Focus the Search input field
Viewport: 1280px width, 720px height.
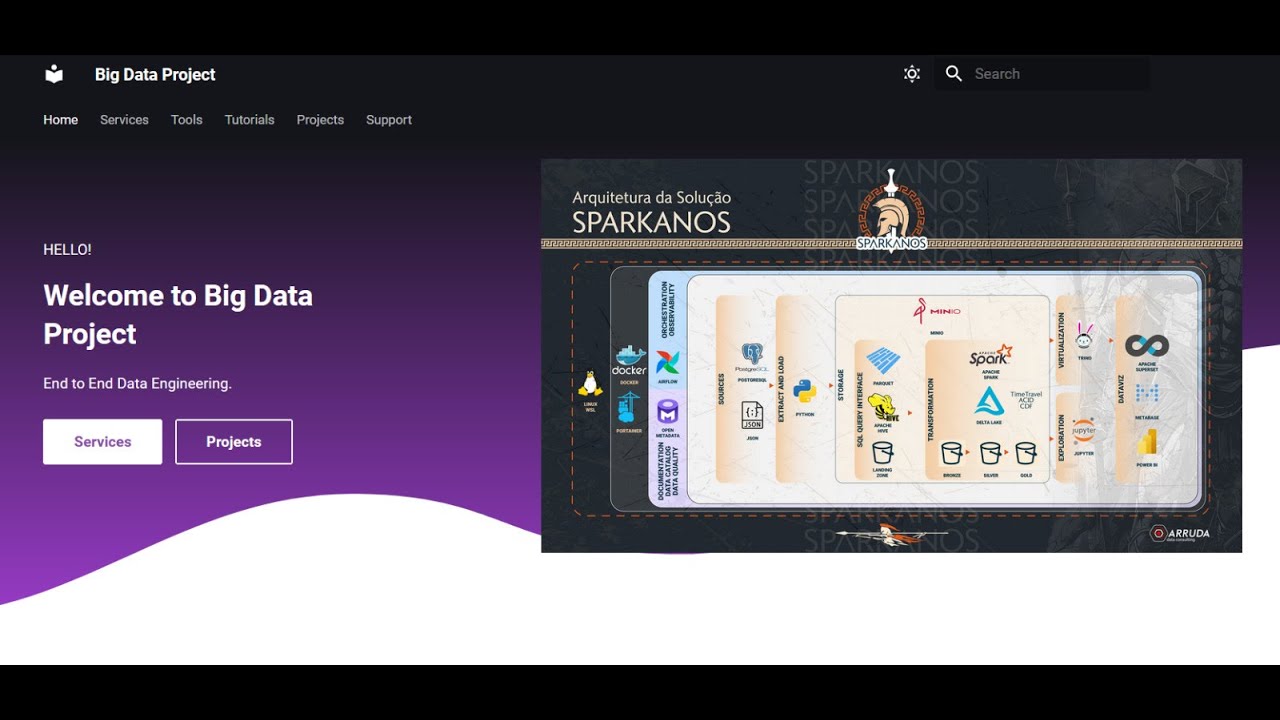[1042, 74]
